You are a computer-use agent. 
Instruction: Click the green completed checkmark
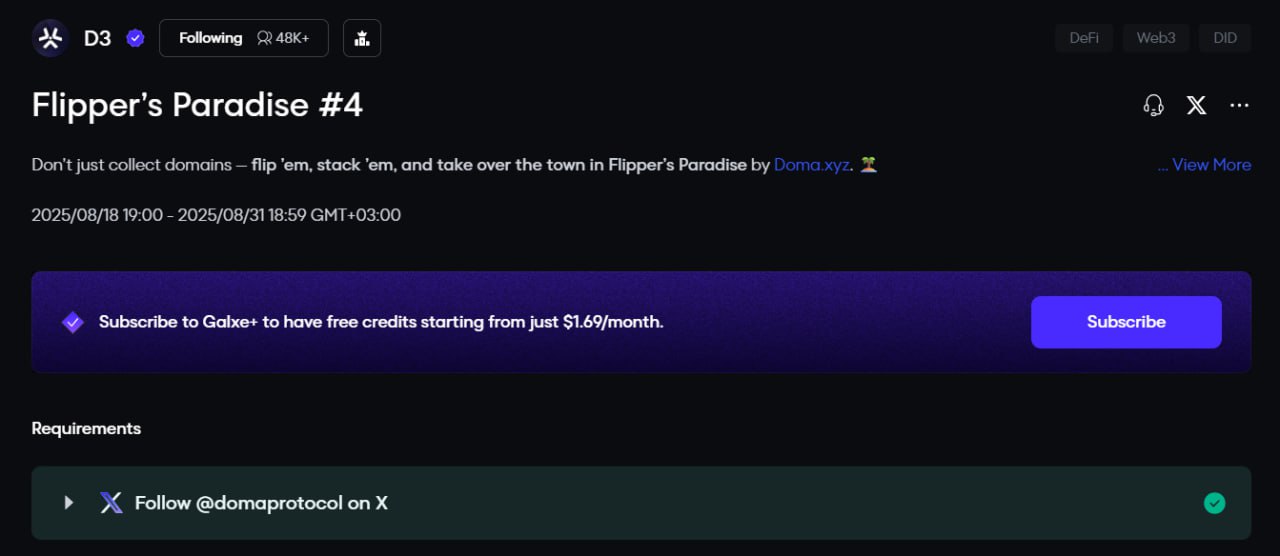click(x=1214, y=503)
